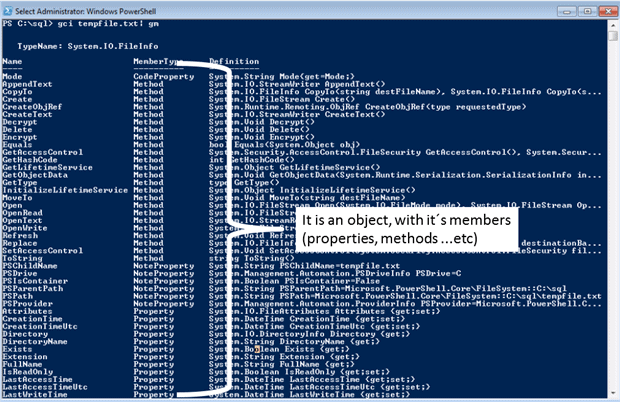The height and width of the screenshot is (402, 620).
Task: Click the 'LastAccessTime' member name
Action: coord(38,379)
